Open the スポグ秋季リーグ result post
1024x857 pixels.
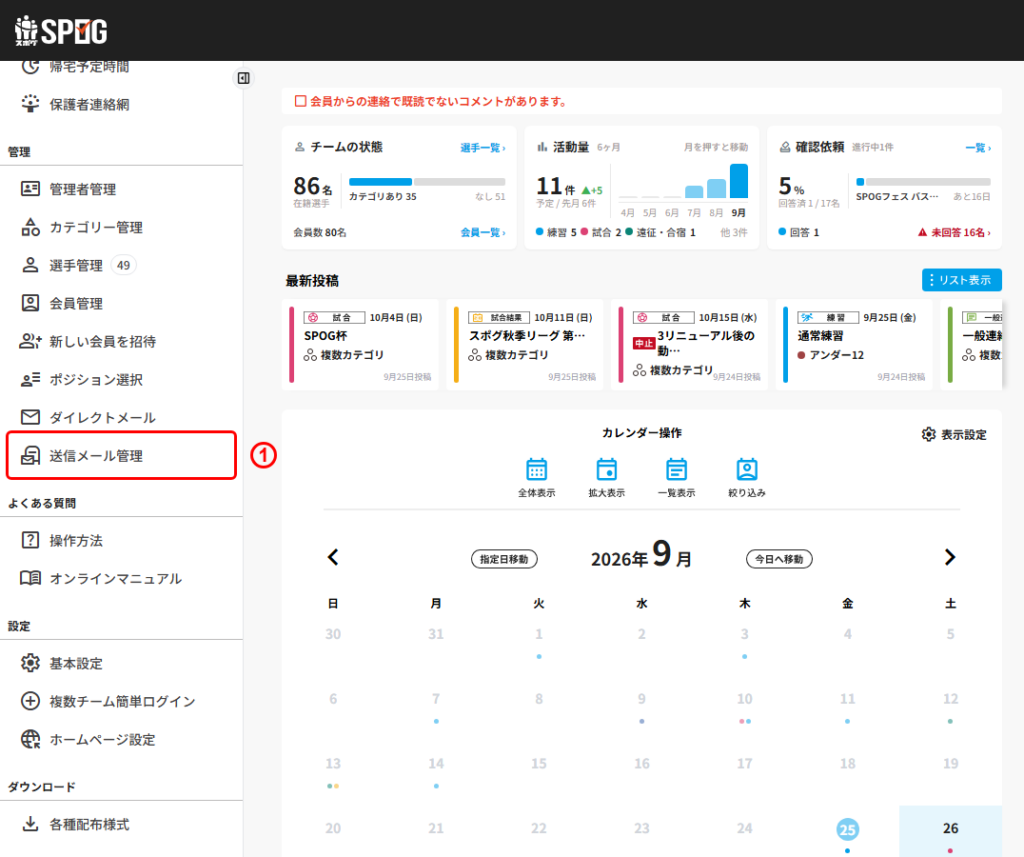(x=524, y=345)
